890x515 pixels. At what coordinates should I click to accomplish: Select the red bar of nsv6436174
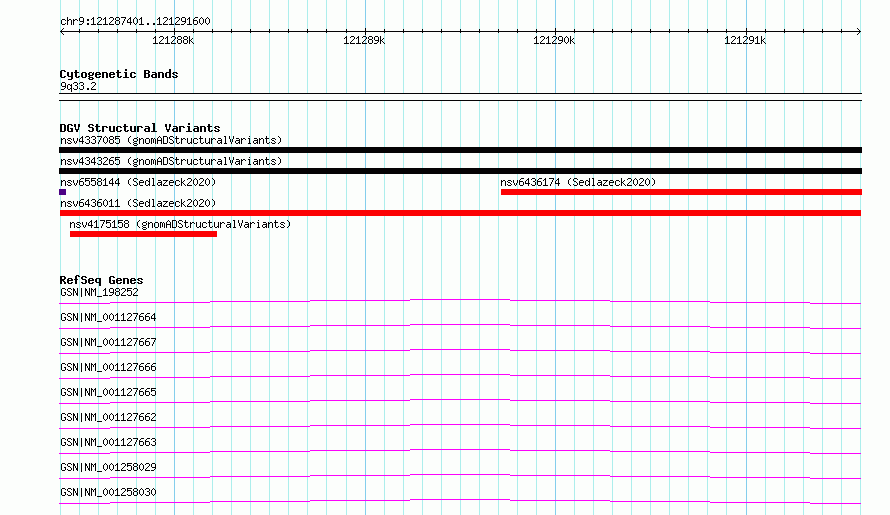[681, 192]
